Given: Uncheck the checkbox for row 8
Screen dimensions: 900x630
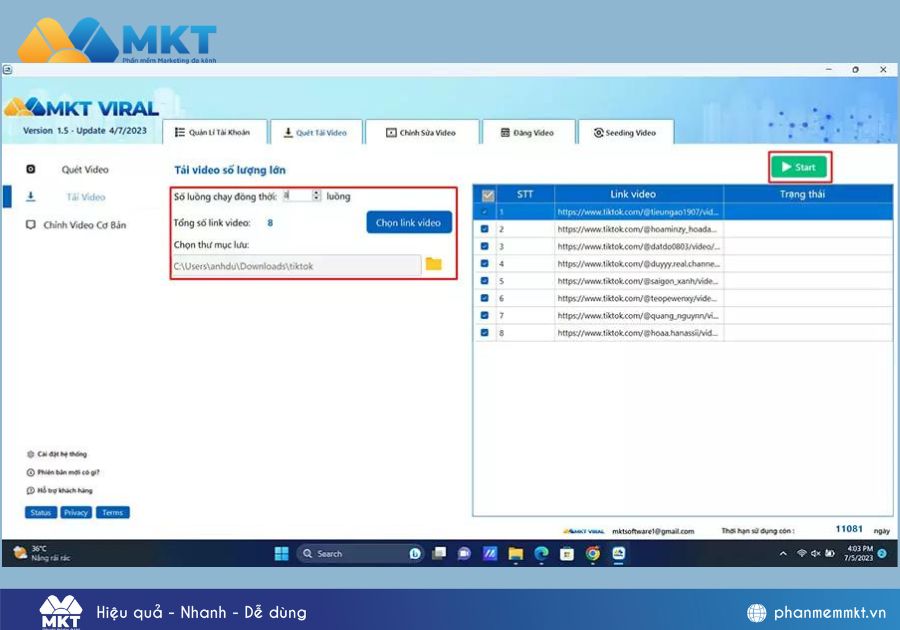Looking at the screenshot, I should [484, 333].
